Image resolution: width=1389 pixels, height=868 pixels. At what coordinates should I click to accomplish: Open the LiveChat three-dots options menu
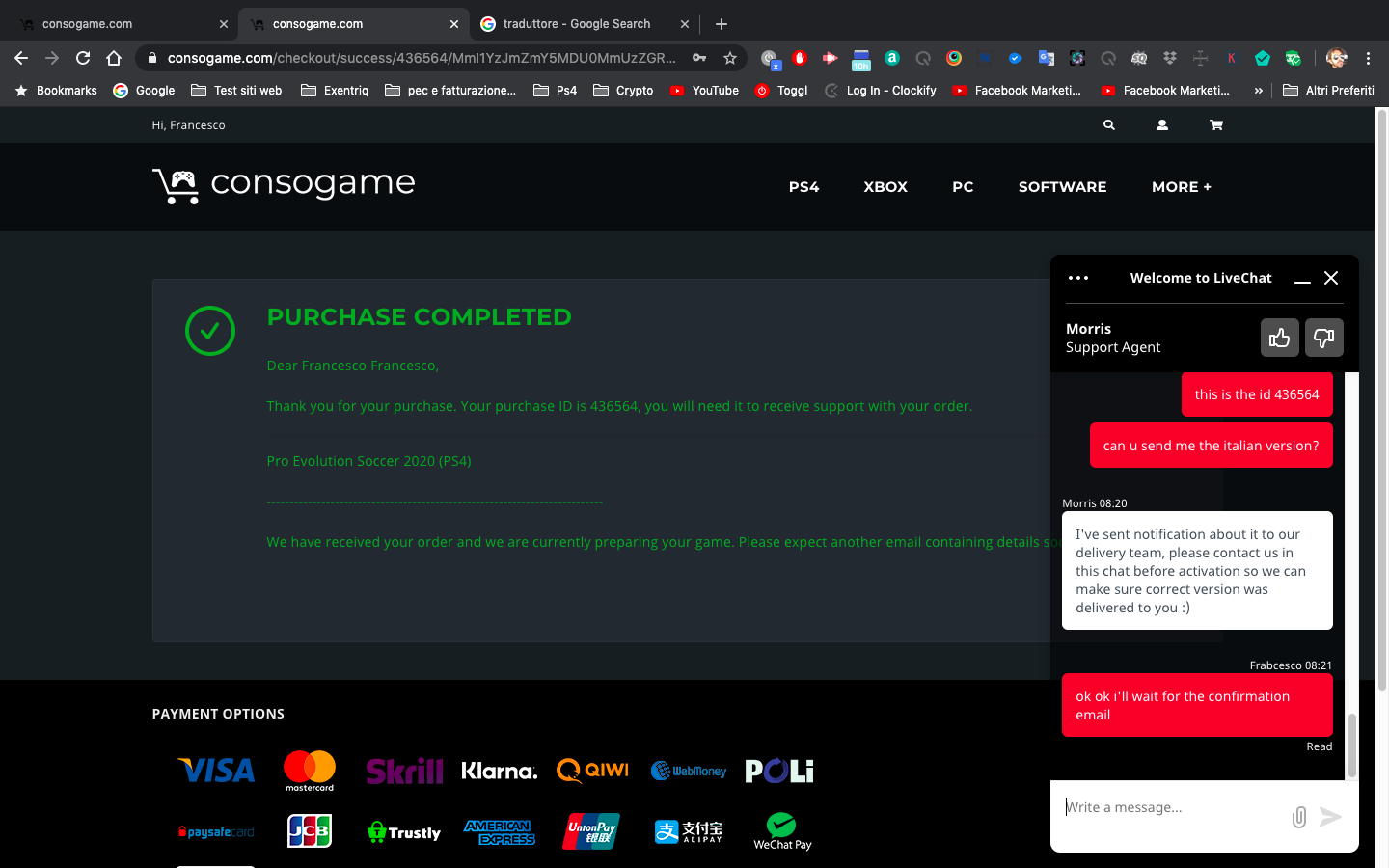click(1078, 278)
